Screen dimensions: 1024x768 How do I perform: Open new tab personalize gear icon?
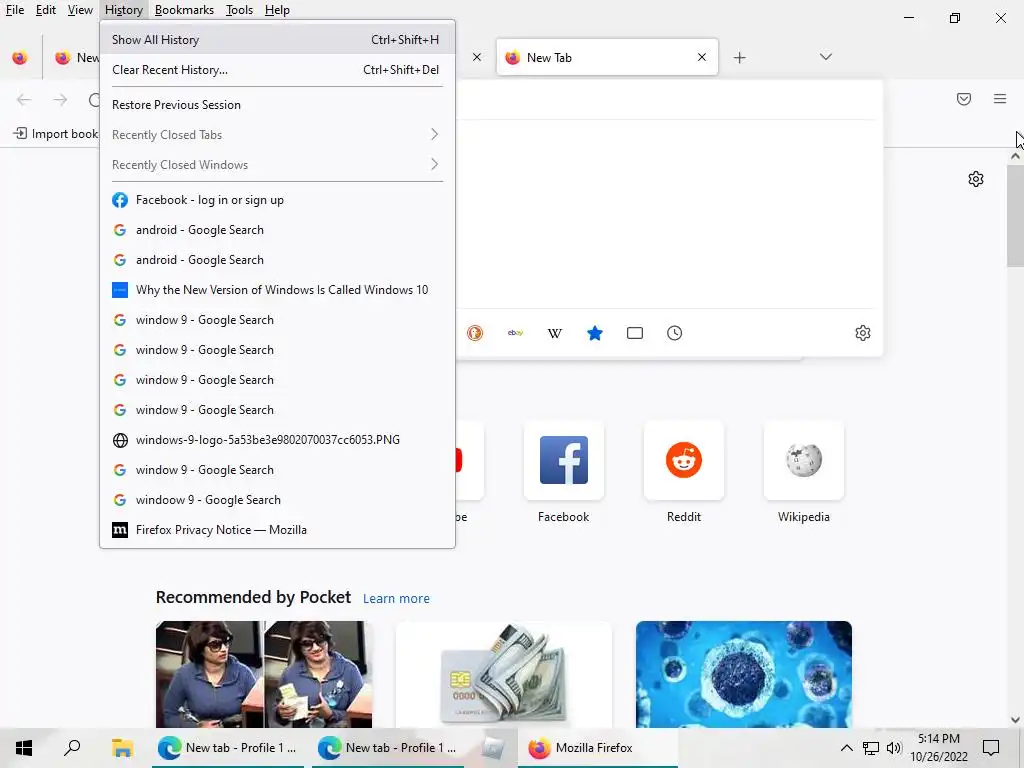[976, 179]
